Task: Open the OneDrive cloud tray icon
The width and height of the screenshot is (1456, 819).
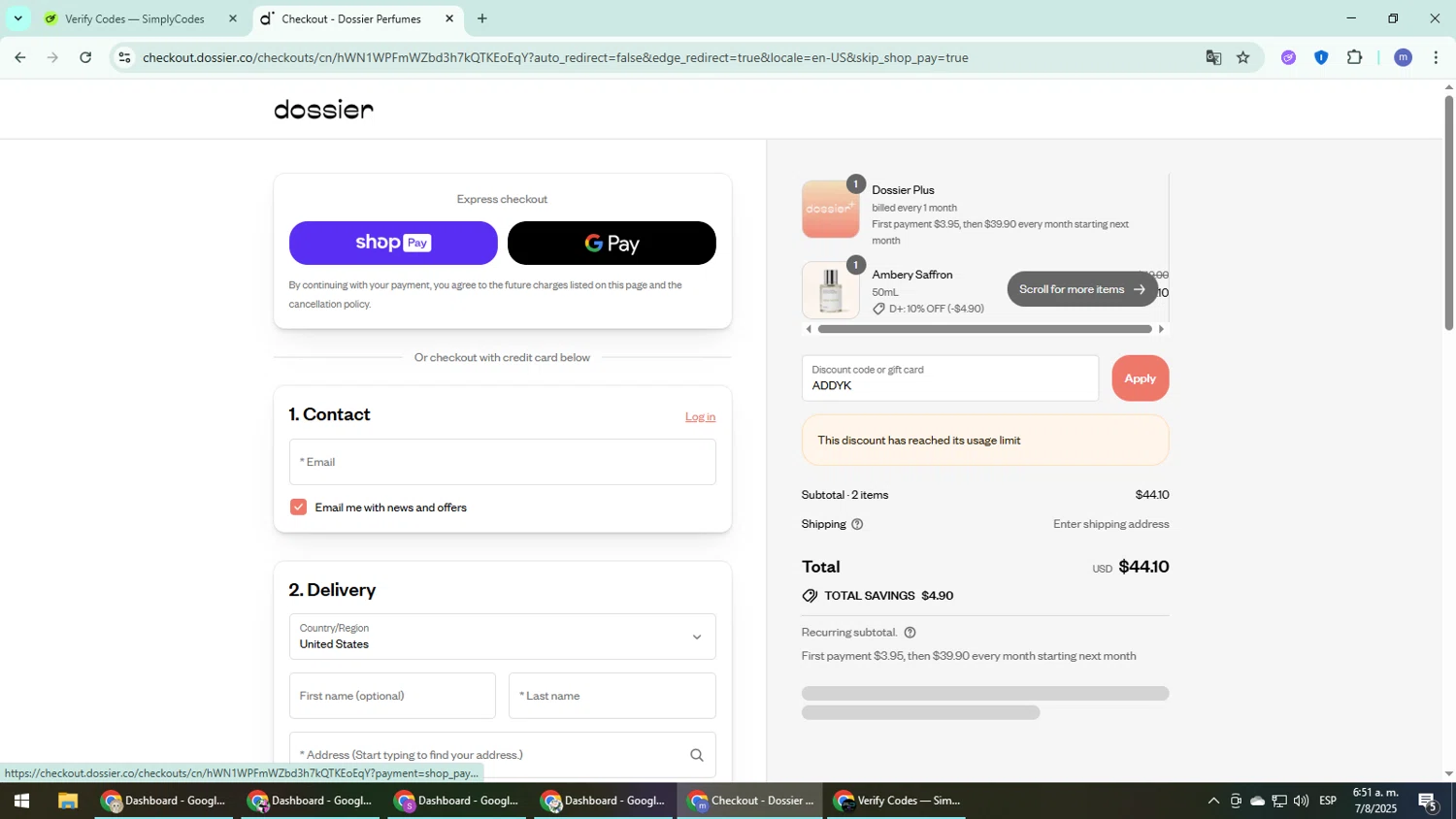Action: (1257, 801)
